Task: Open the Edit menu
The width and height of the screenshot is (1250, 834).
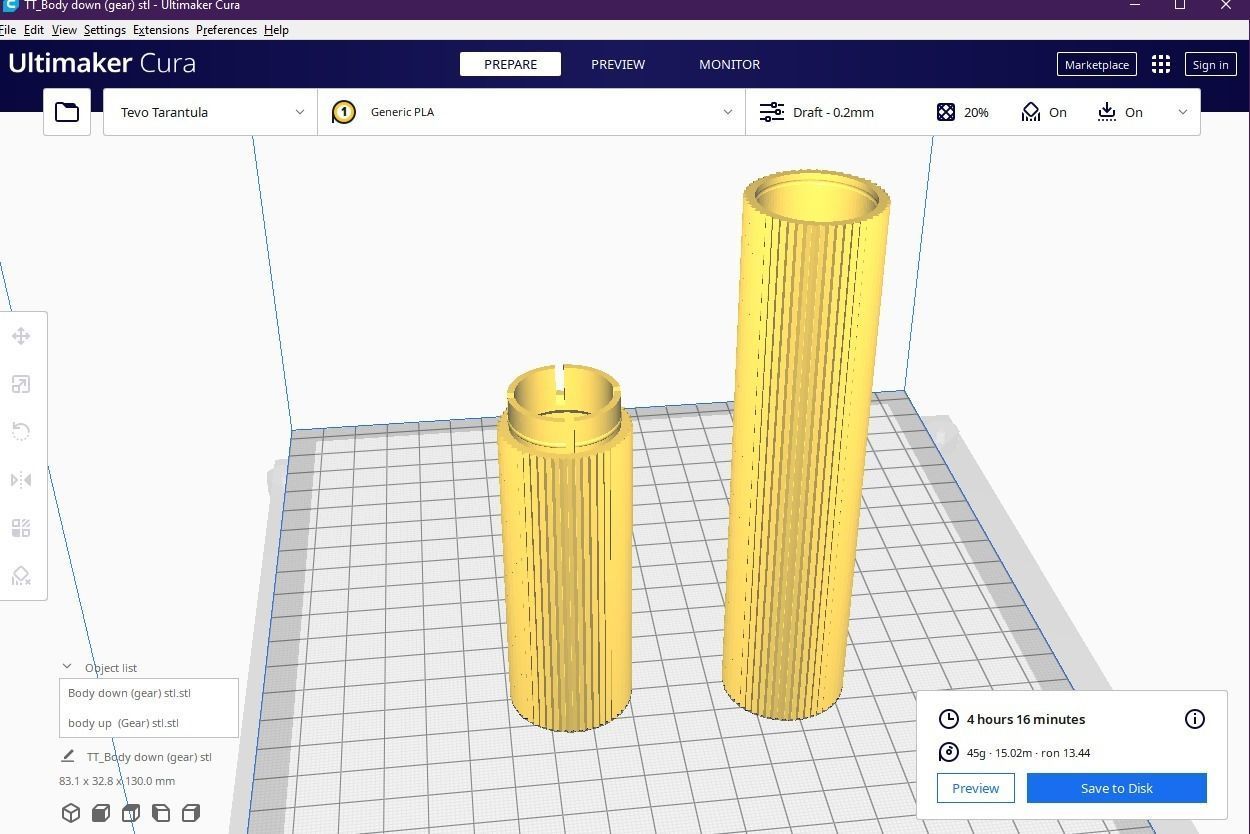Action: click(34, 30)
